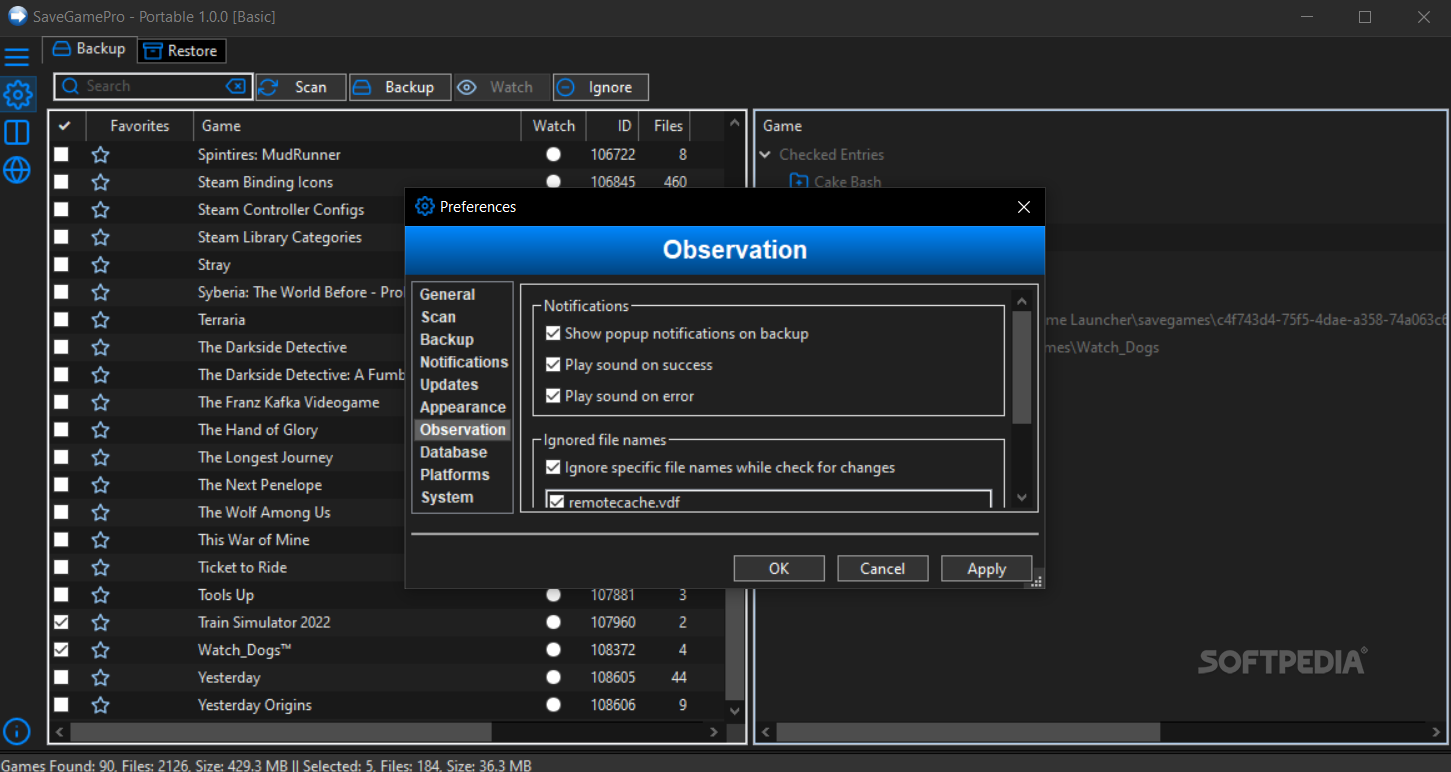Select Appearance in preferences list

click(462, 407)
